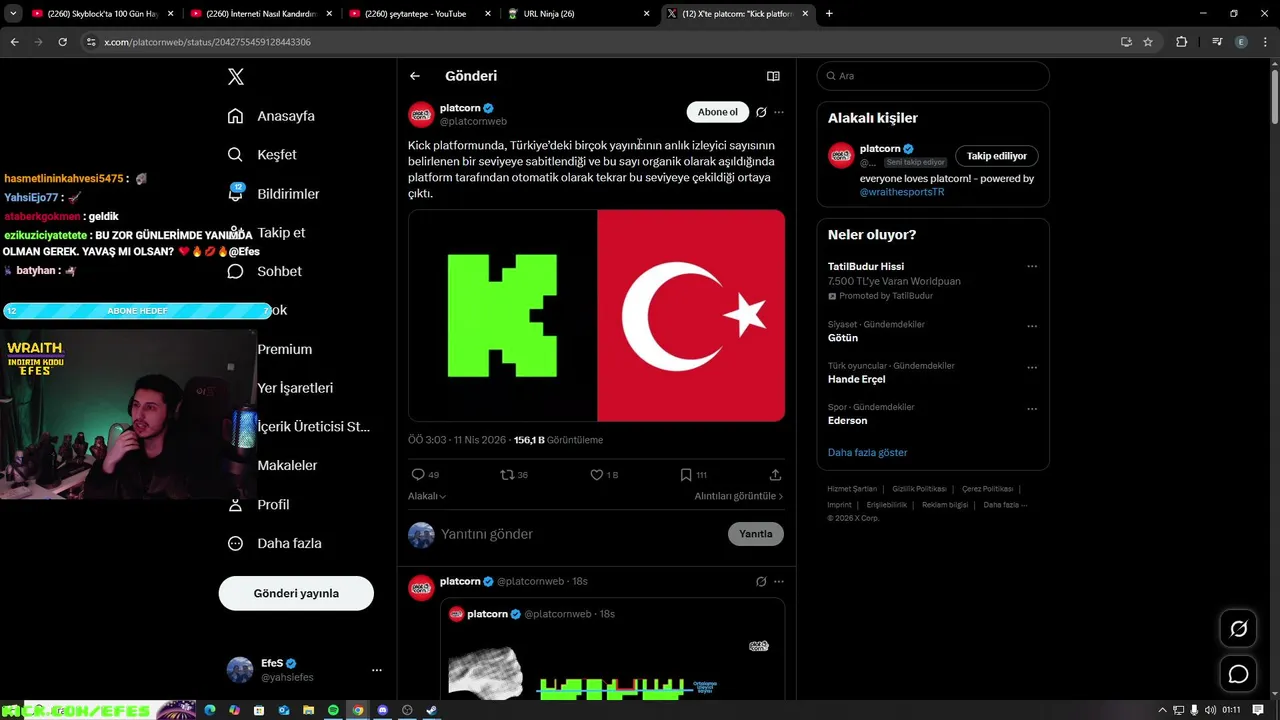Click the Abone ol subscribe button
Image resolution: width=1280 pixels, height=720 pixels.
718,112
